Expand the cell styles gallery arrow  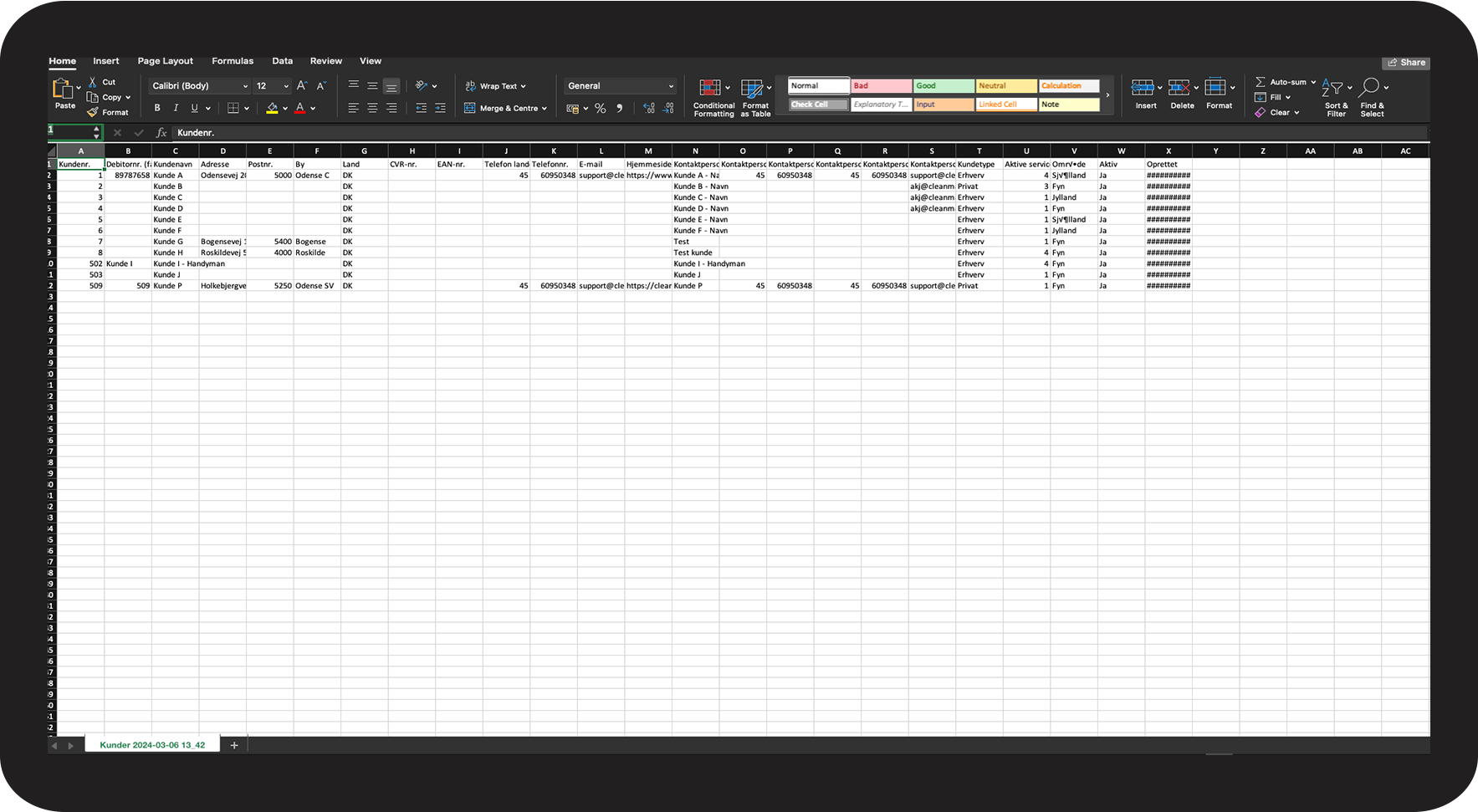click(x=1107, y=95)
